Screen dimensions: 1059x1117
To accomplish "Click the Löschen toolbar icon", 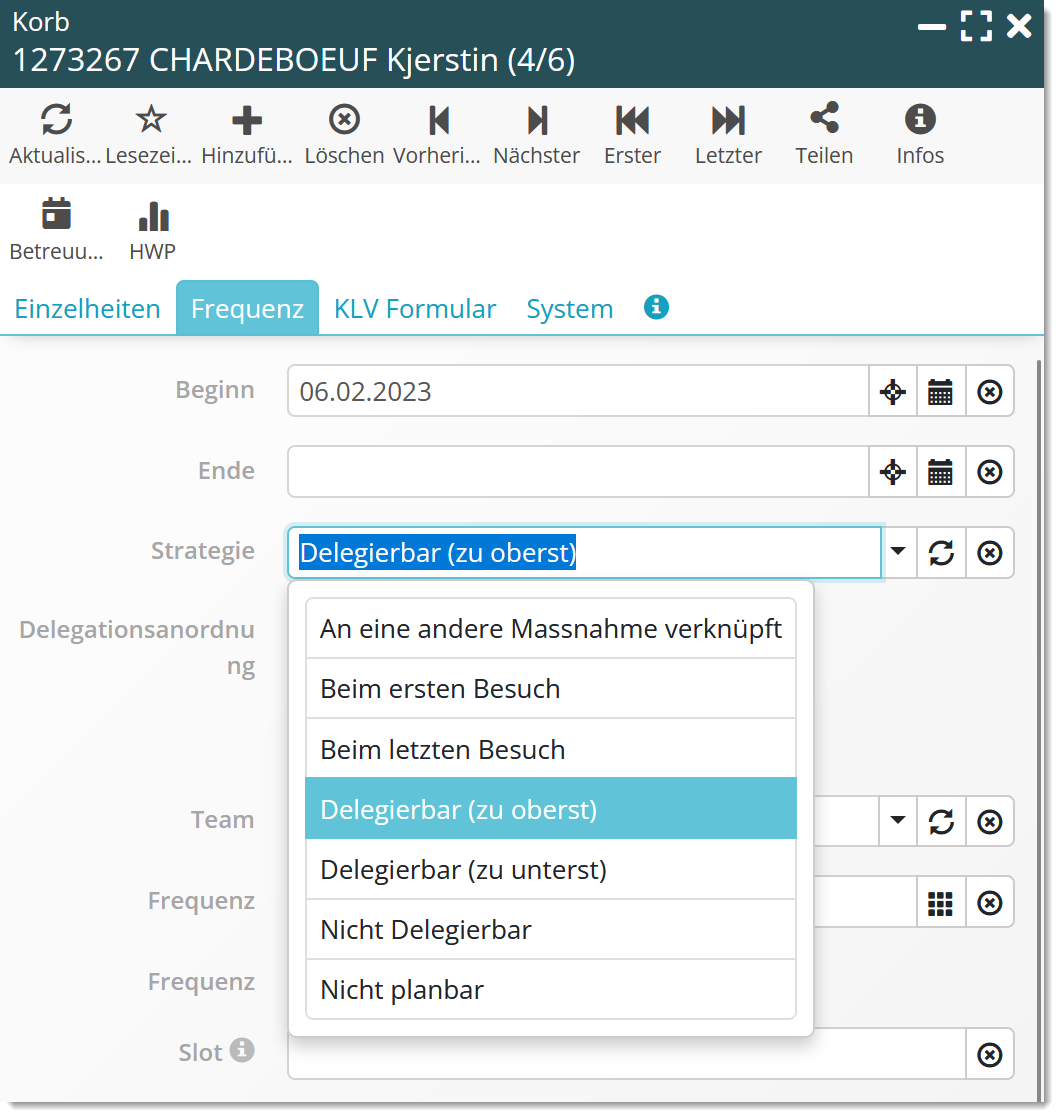I will pos(344,121).
